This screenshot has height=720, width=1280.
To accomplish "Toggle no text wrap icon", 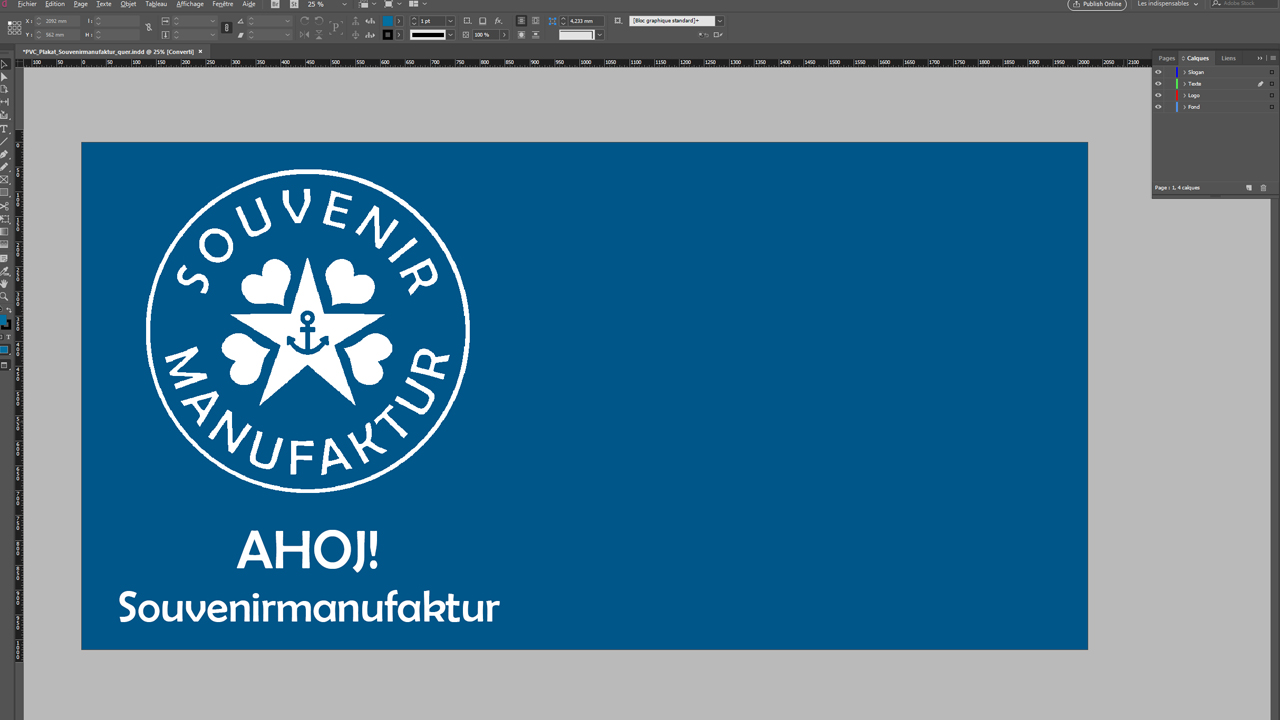I will (x=521, y=21).
